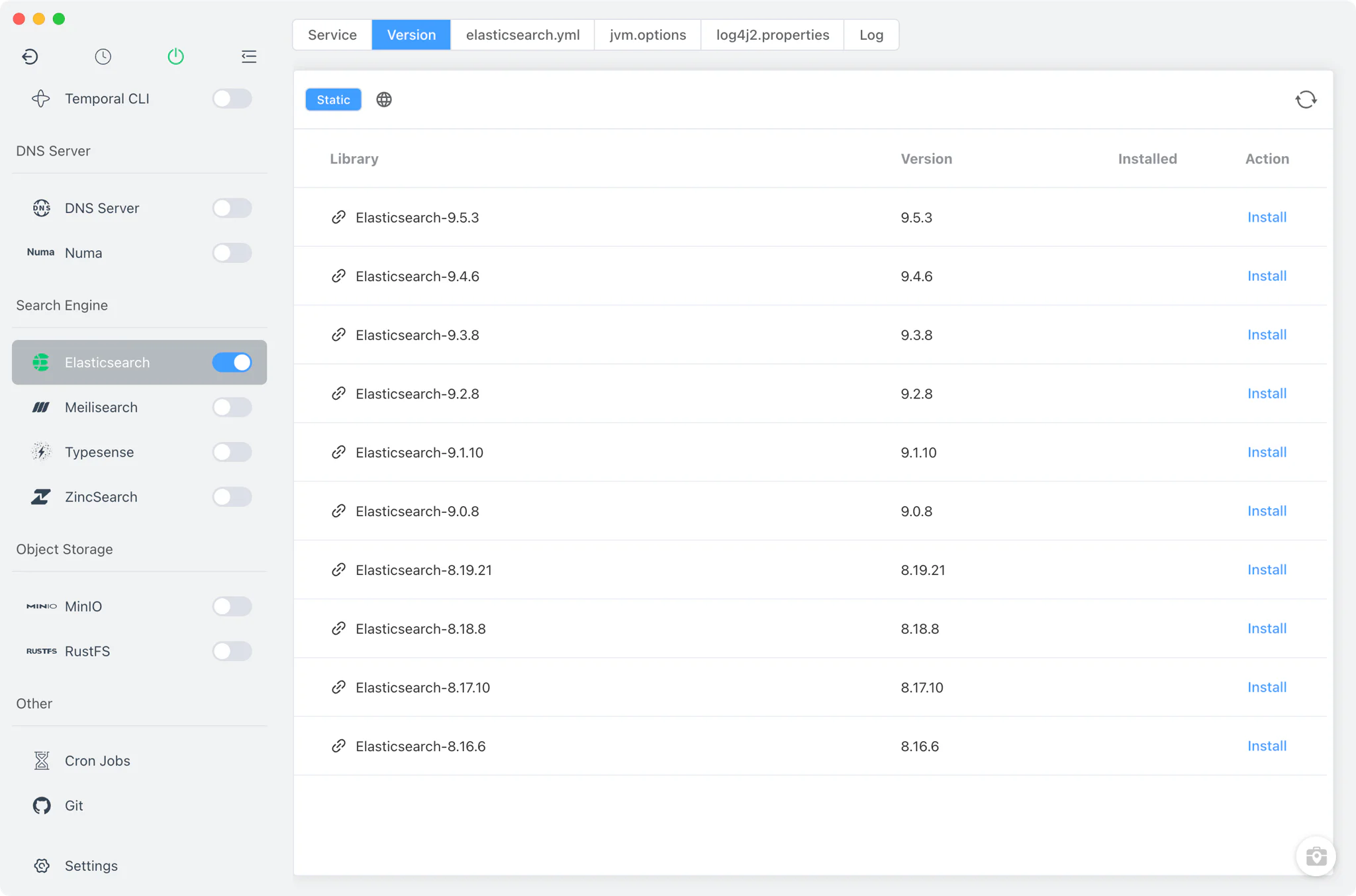Click the Cron Jobs hourglass icon
The image size is (1356, 896).
point(42,761)
